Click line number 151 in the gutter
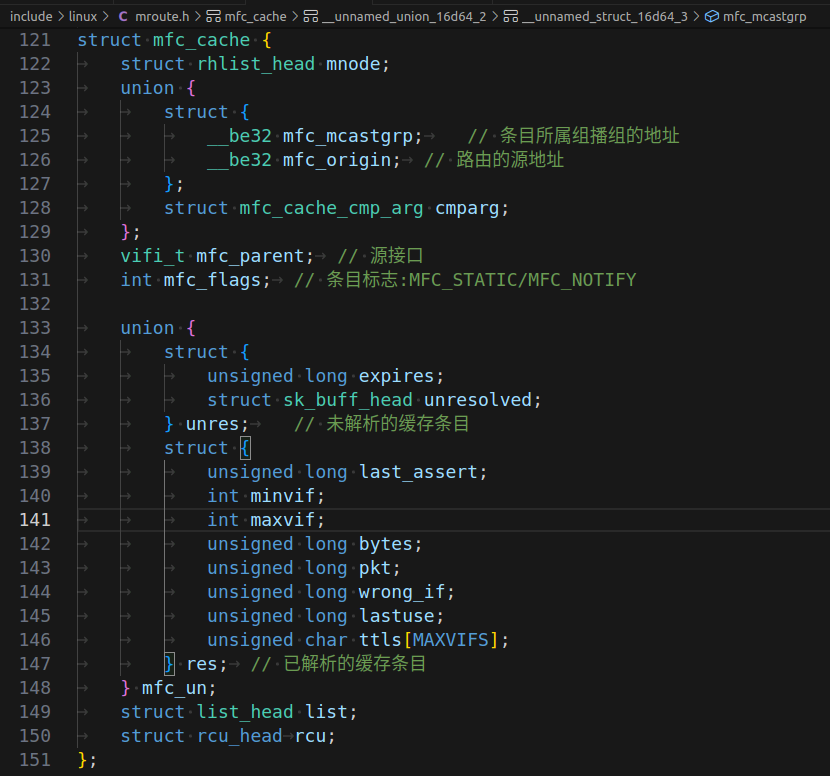Viewport: 830px width, 776px height. click(35, 760)
